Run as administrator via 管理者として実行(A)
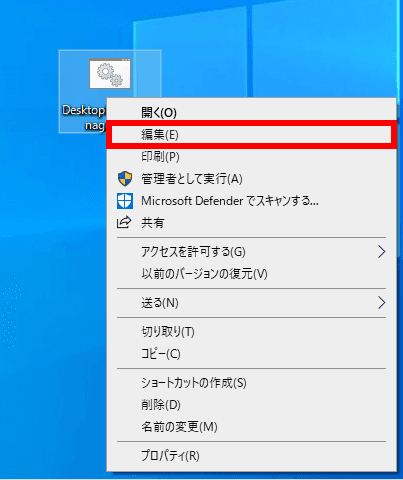Image resolution: width=403 pixels, height=480 pixels. (x=251, y=179)
